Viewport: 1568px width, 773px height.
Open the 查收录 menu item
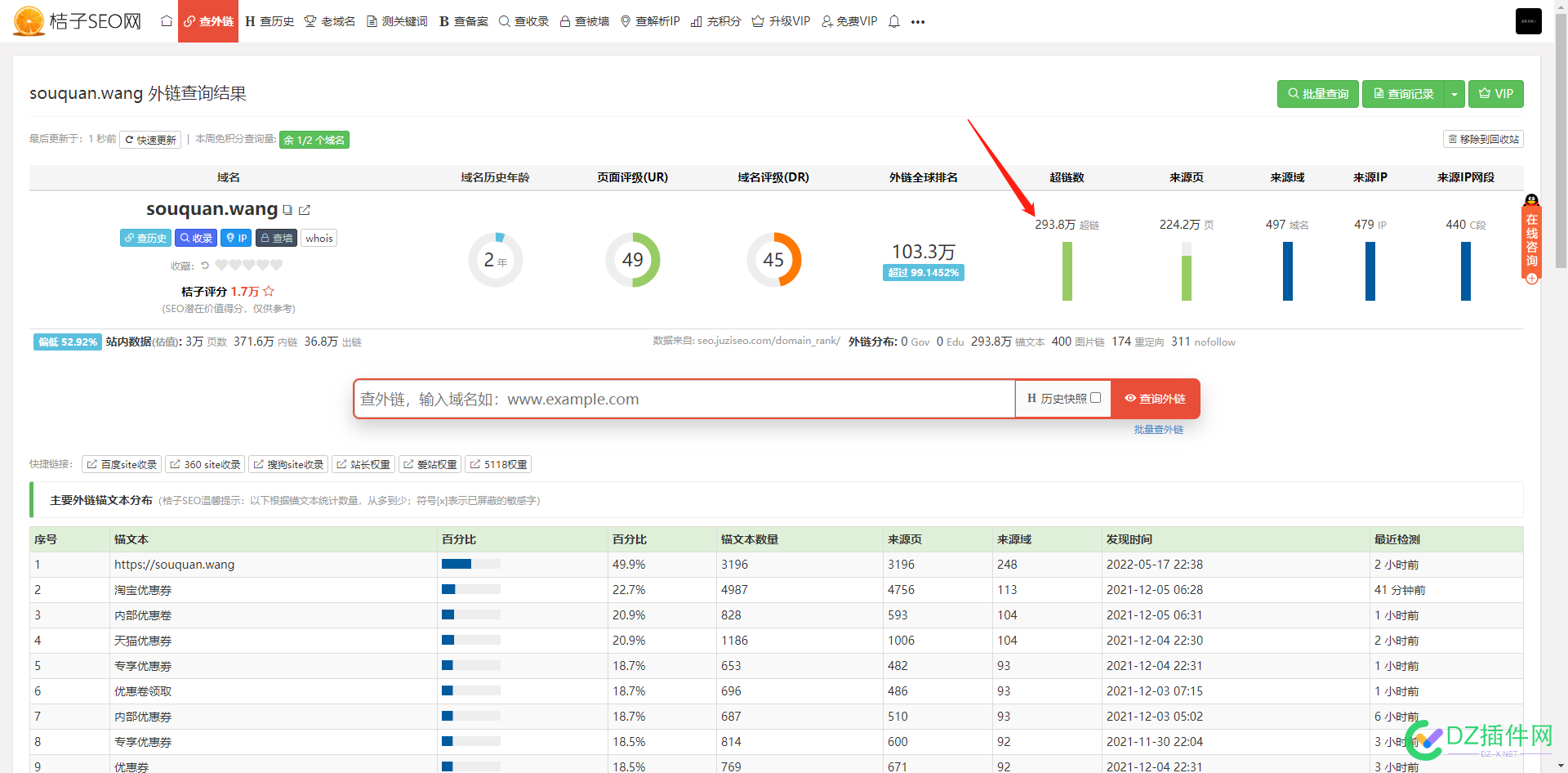coord(523,21)
